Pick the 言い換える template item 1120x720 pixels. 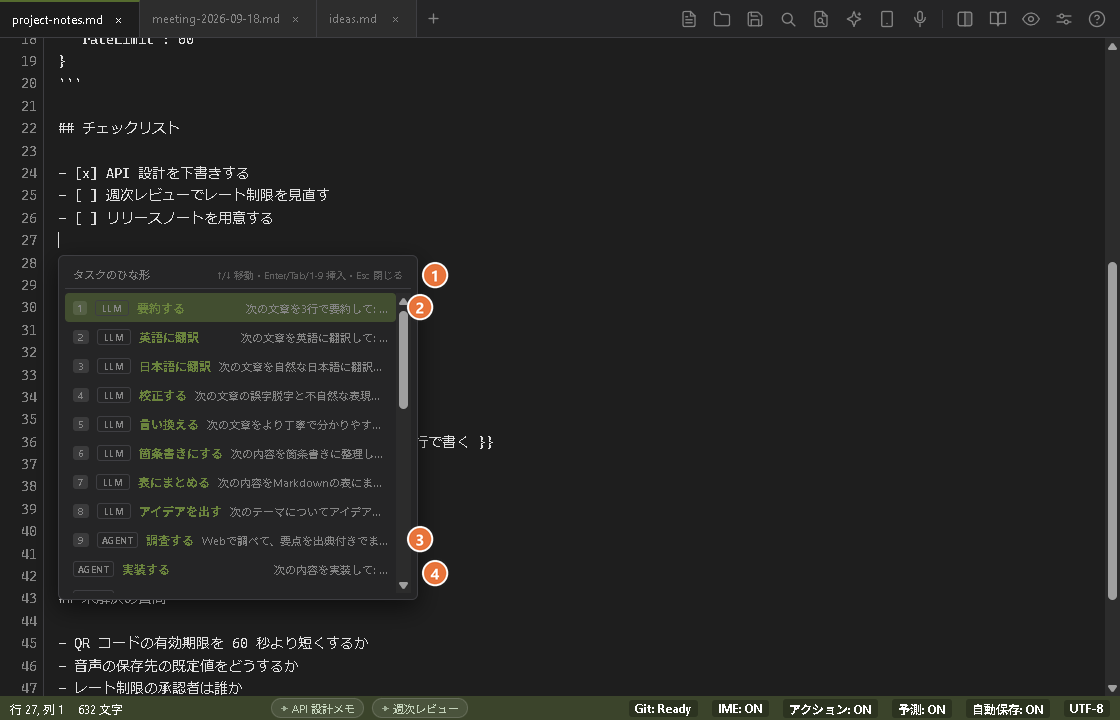point(230,424)
